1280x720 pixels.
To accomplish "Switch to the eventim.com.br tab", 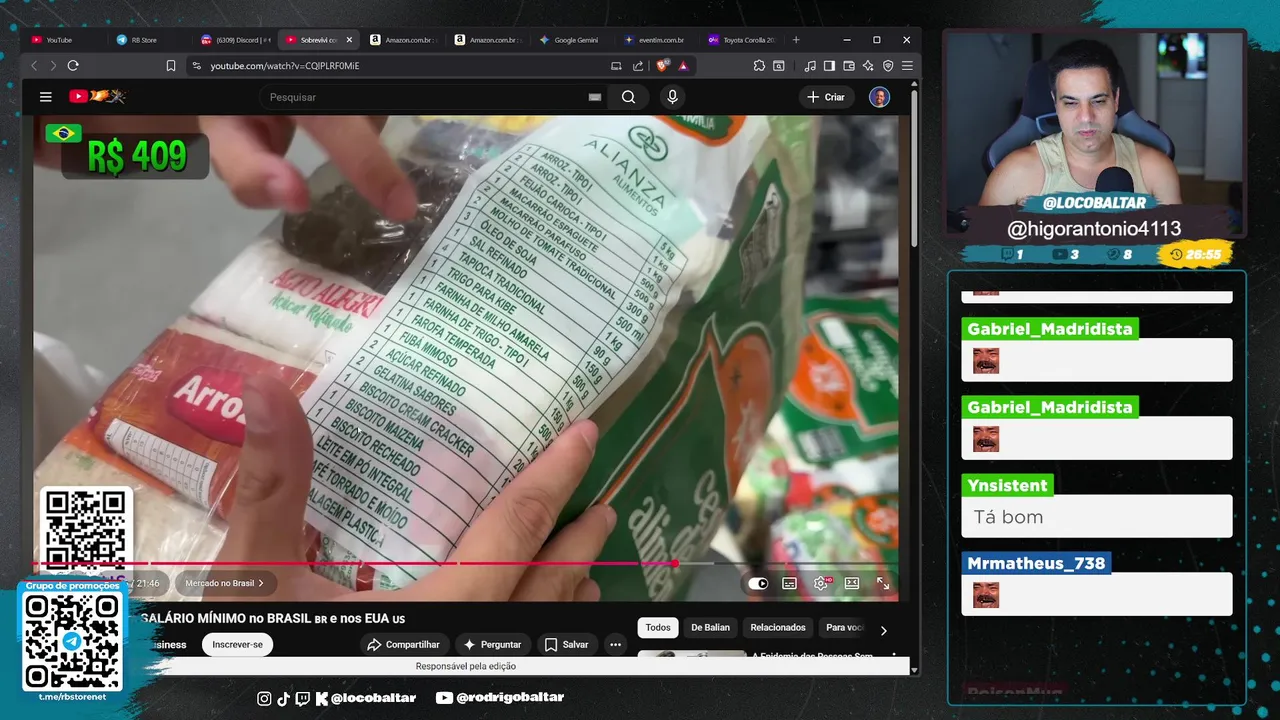I will [x=657, y=40].
